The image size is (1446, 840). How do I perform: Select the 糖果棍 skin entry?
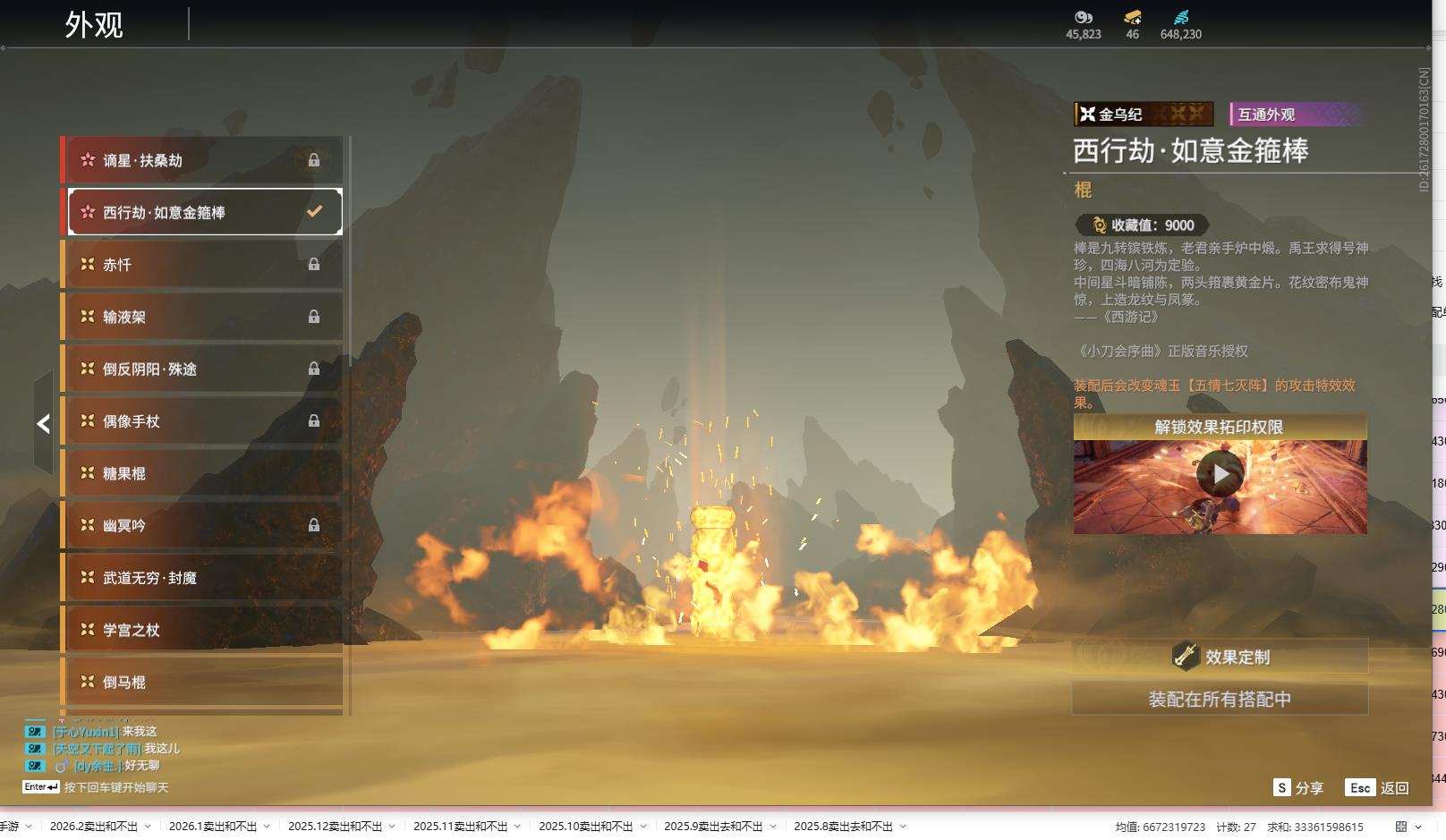pos(201,473)
